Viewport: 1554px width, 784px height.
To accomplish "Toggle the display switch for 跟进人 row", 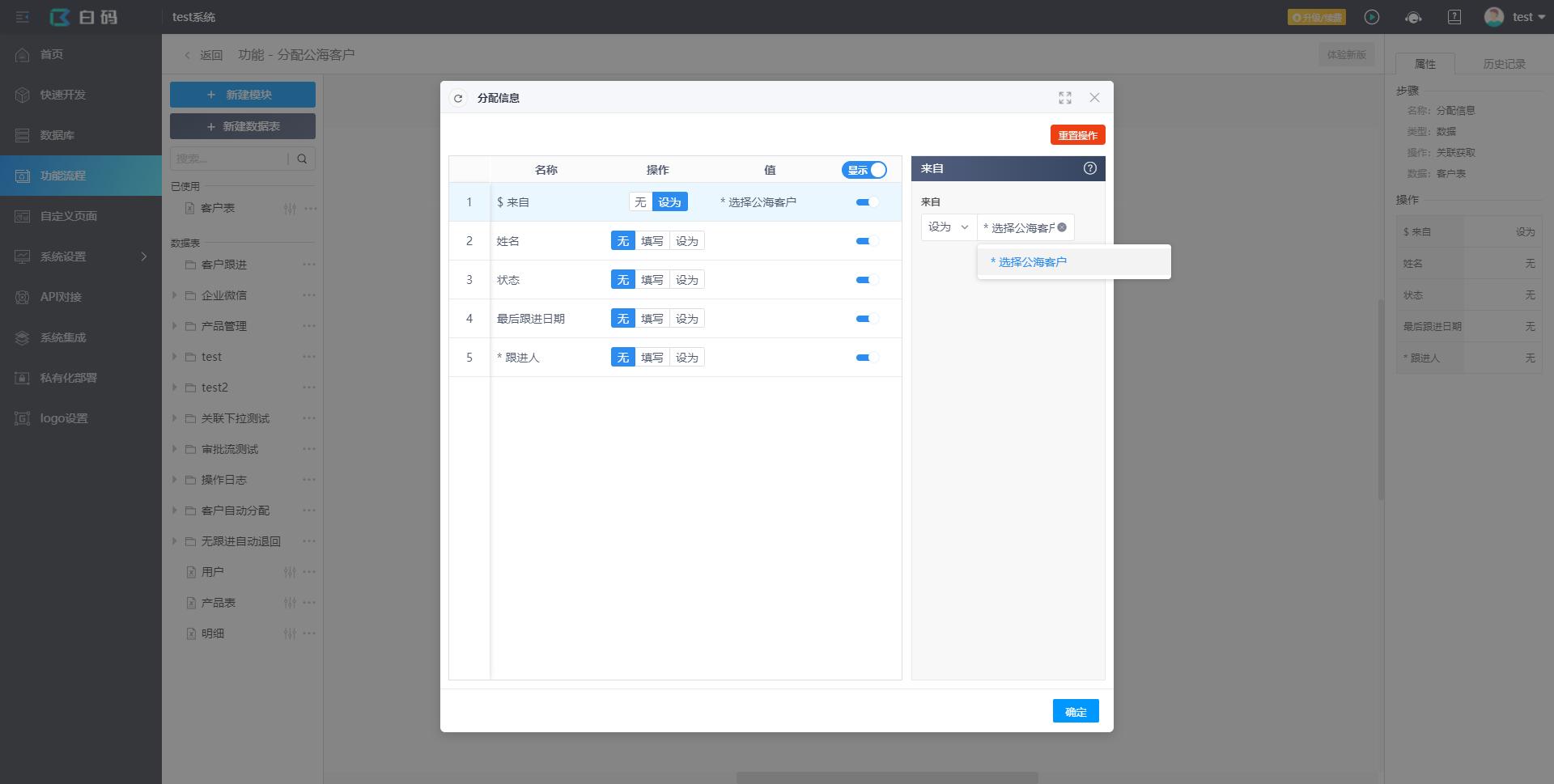I will click(x=867, y=358).
